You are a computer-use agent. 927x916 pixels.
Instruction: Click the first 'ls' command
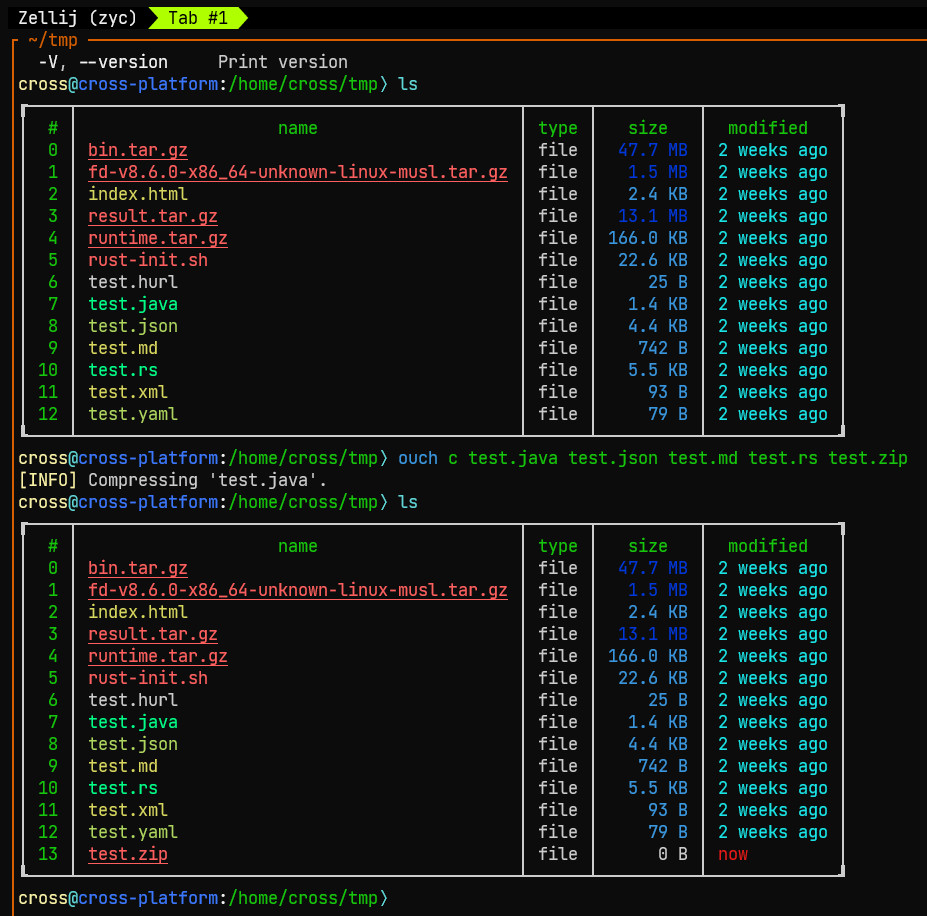(408, 84)
